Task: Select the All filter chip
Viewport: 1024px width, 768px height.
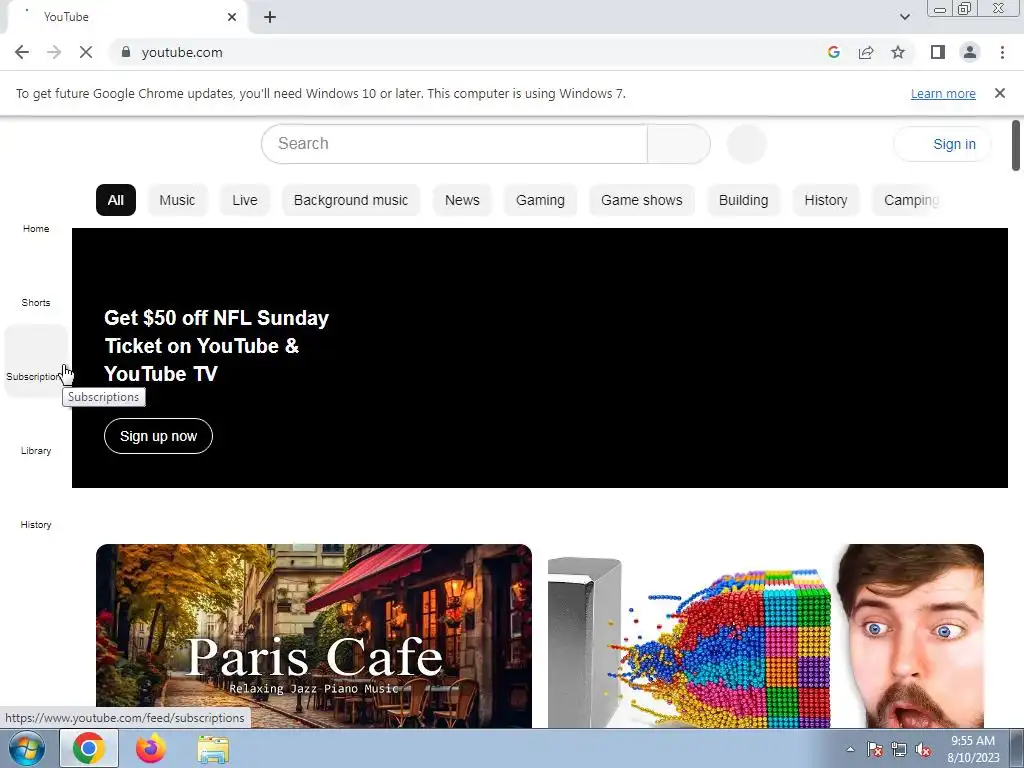Action: click(x=116, y=200)
